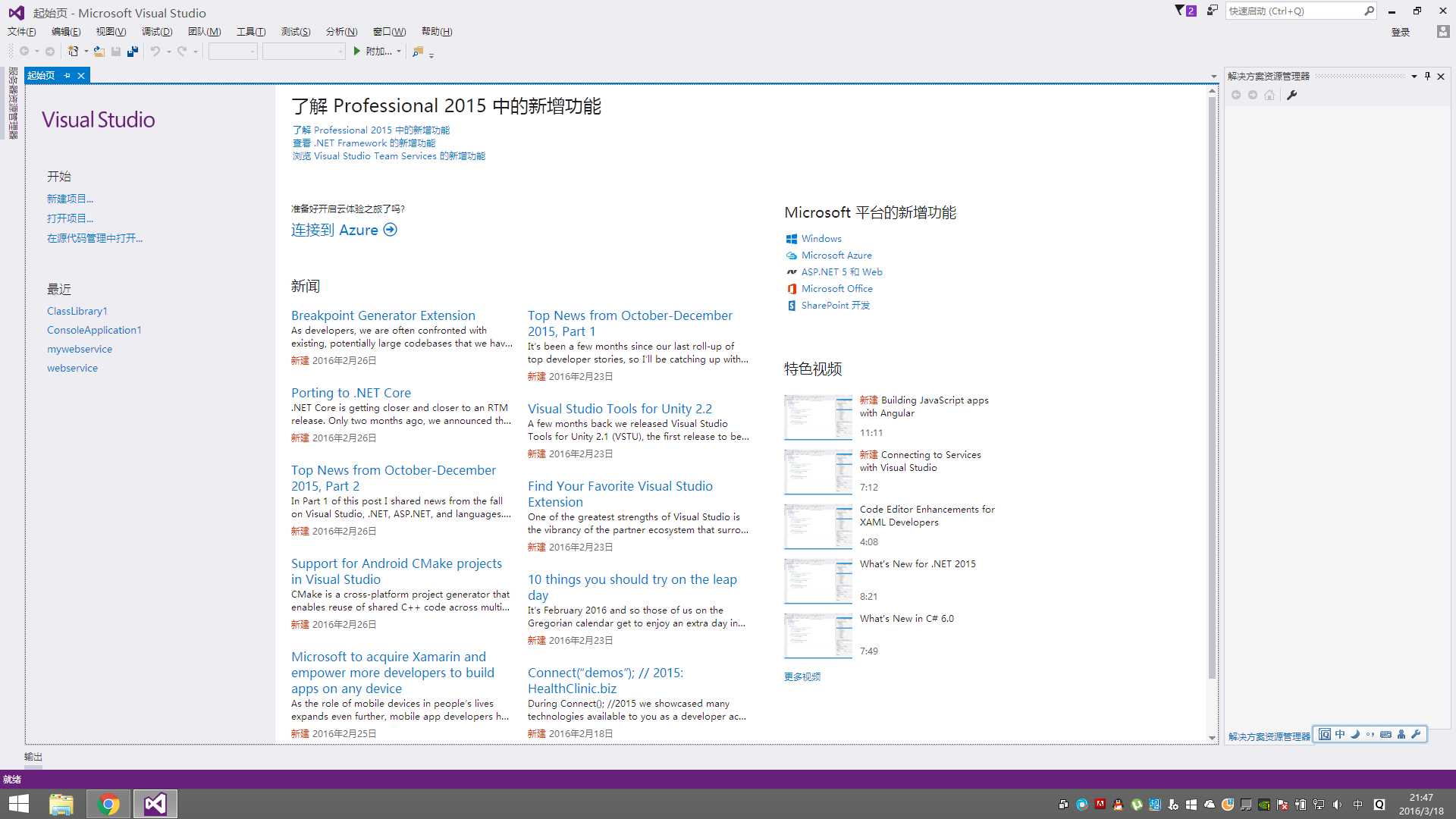
Task: Open the Breakpoint Generator Extension news article
Action: (x=383, y=315)
